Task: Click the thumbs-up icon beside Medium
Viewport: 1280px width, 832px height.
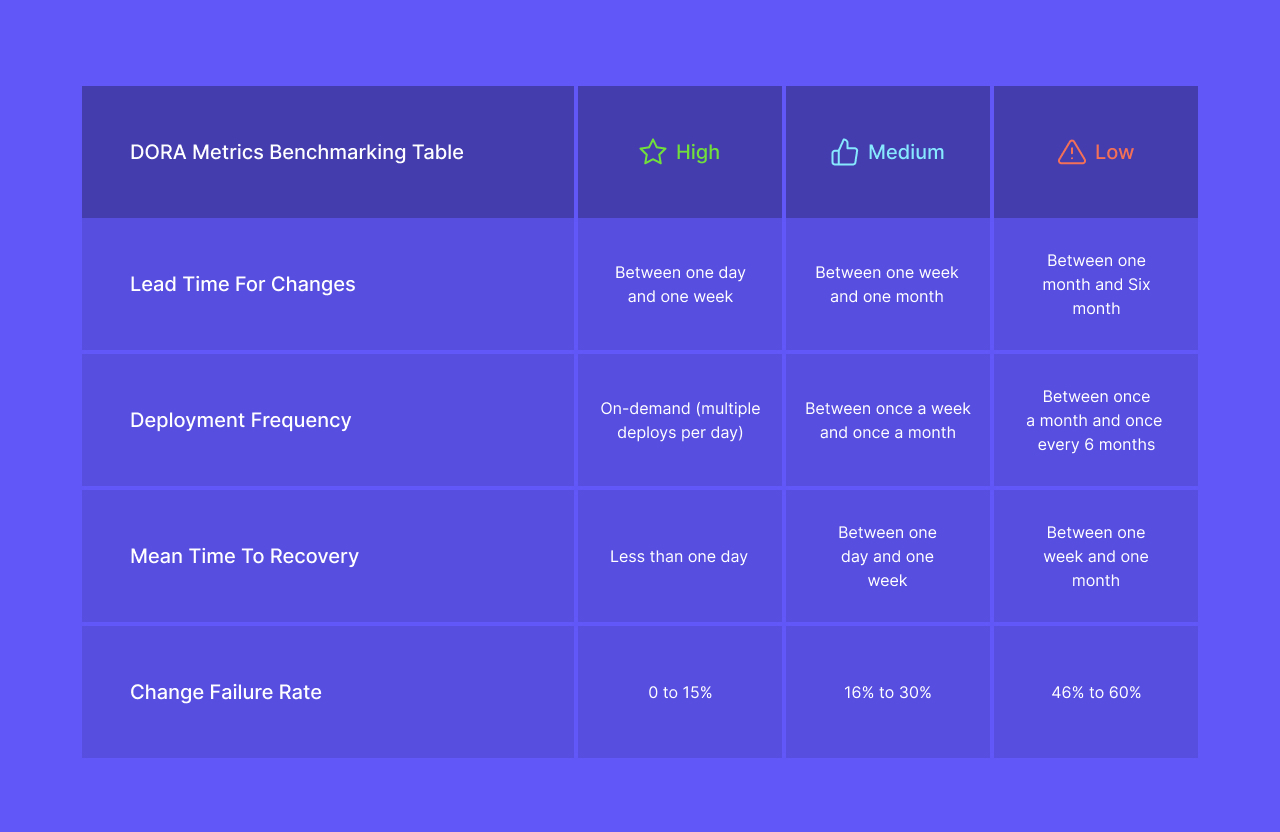Action: [x=844, y=152]
